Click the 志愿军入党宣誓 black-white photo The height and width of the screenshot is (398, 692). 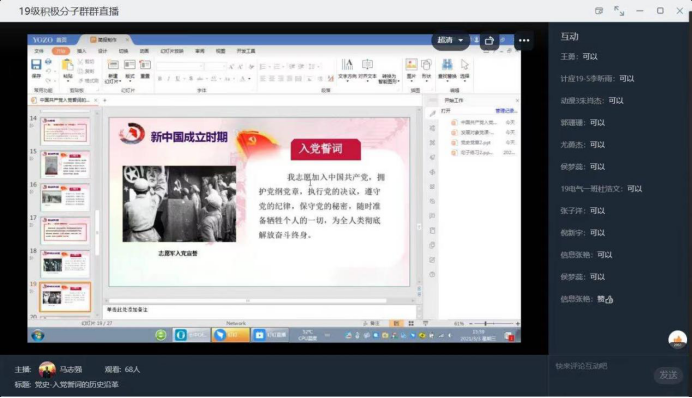point(179,204)
